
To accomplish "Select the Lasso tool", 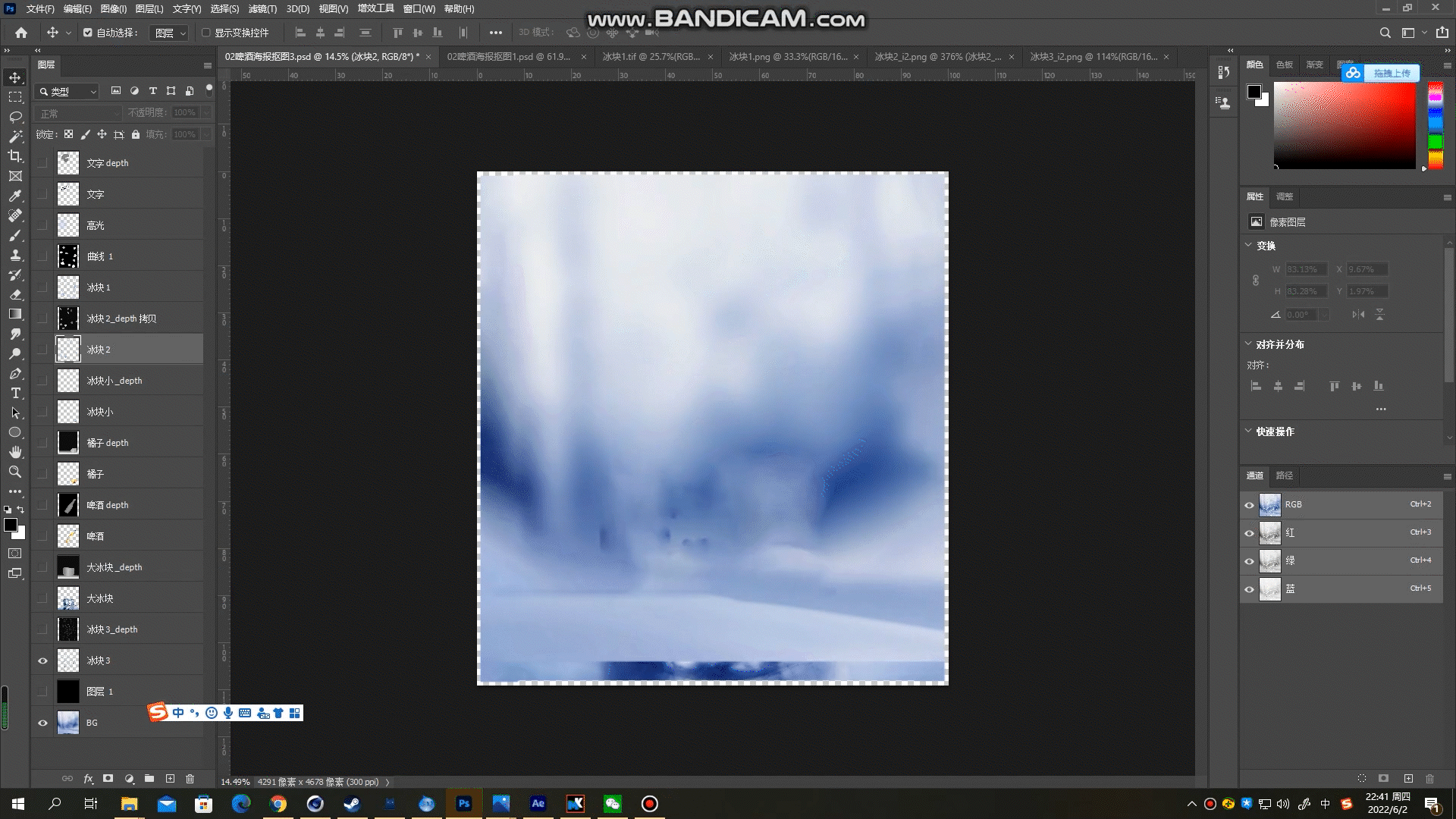I will pyautogui.click(x=15, y=117).
